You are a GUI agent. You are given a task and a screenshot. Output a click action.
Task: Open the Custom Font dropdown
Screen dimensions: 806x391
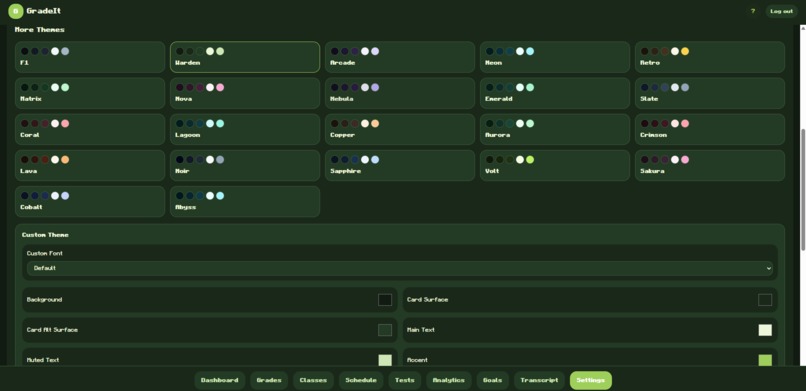pyautogui.click(x=399, y=268)
